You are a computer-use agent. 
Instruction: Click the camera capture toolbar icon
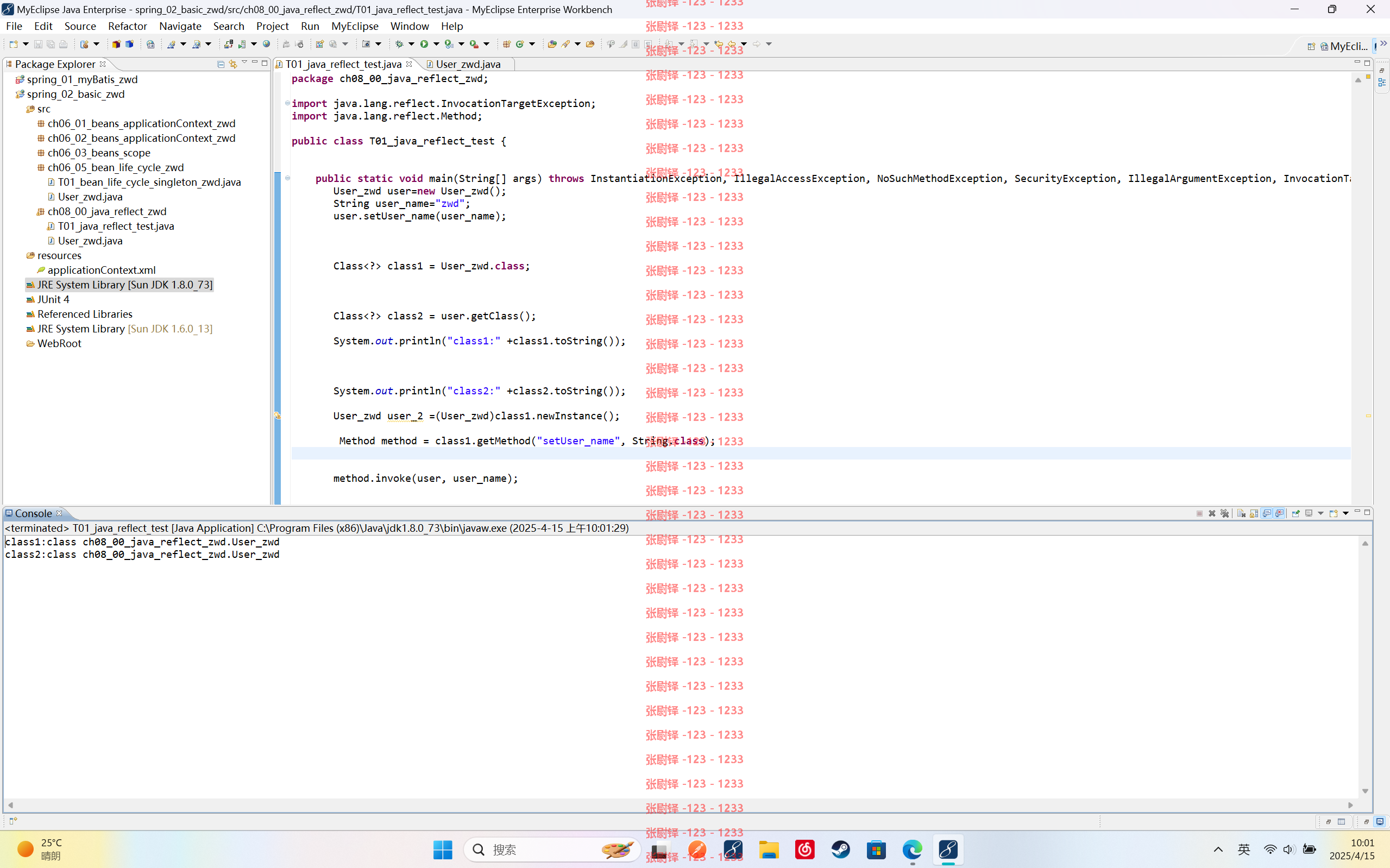click(x=366, y=44)
